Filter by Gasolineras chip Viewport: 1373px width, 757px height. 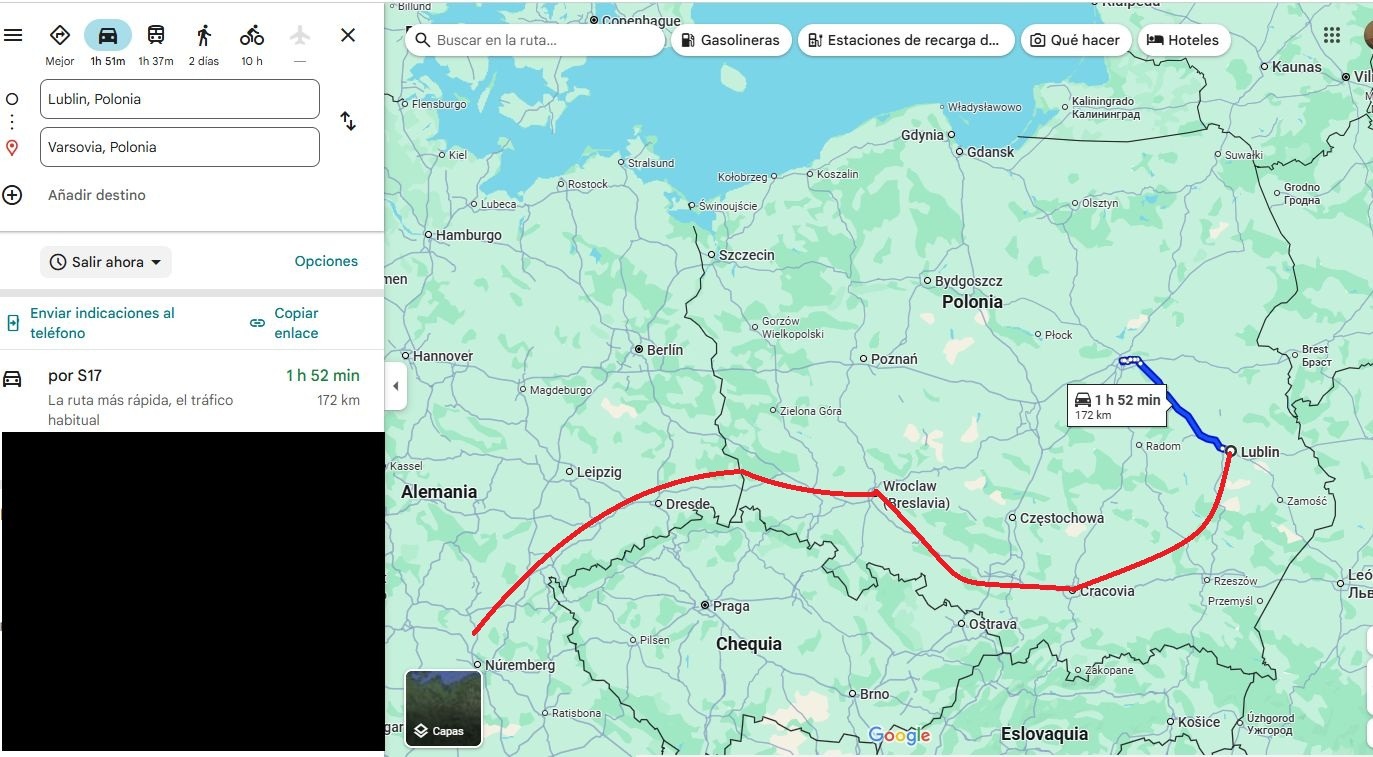tap(731, 40)
